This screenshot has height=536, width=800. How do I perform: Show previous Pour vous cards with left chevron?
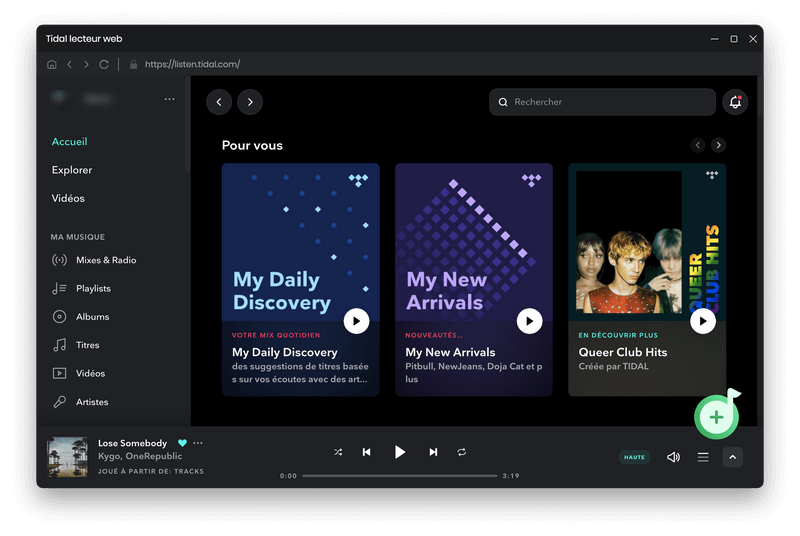pos(697,145)
